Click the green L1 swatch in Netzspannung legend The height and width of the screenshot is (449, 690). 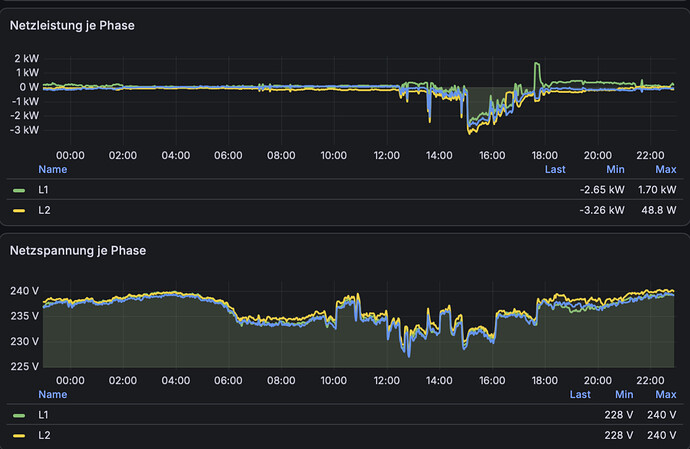(19, 415)
